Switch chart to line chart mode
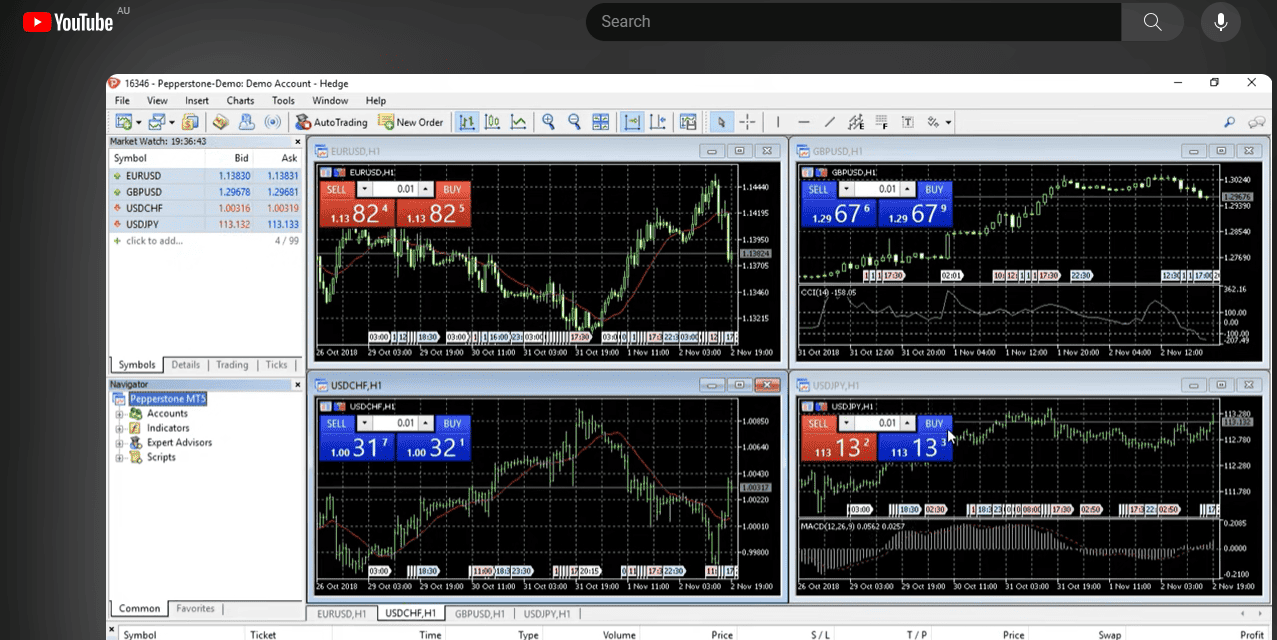Viewport: 1277px width, 640px height. [518, 122]
